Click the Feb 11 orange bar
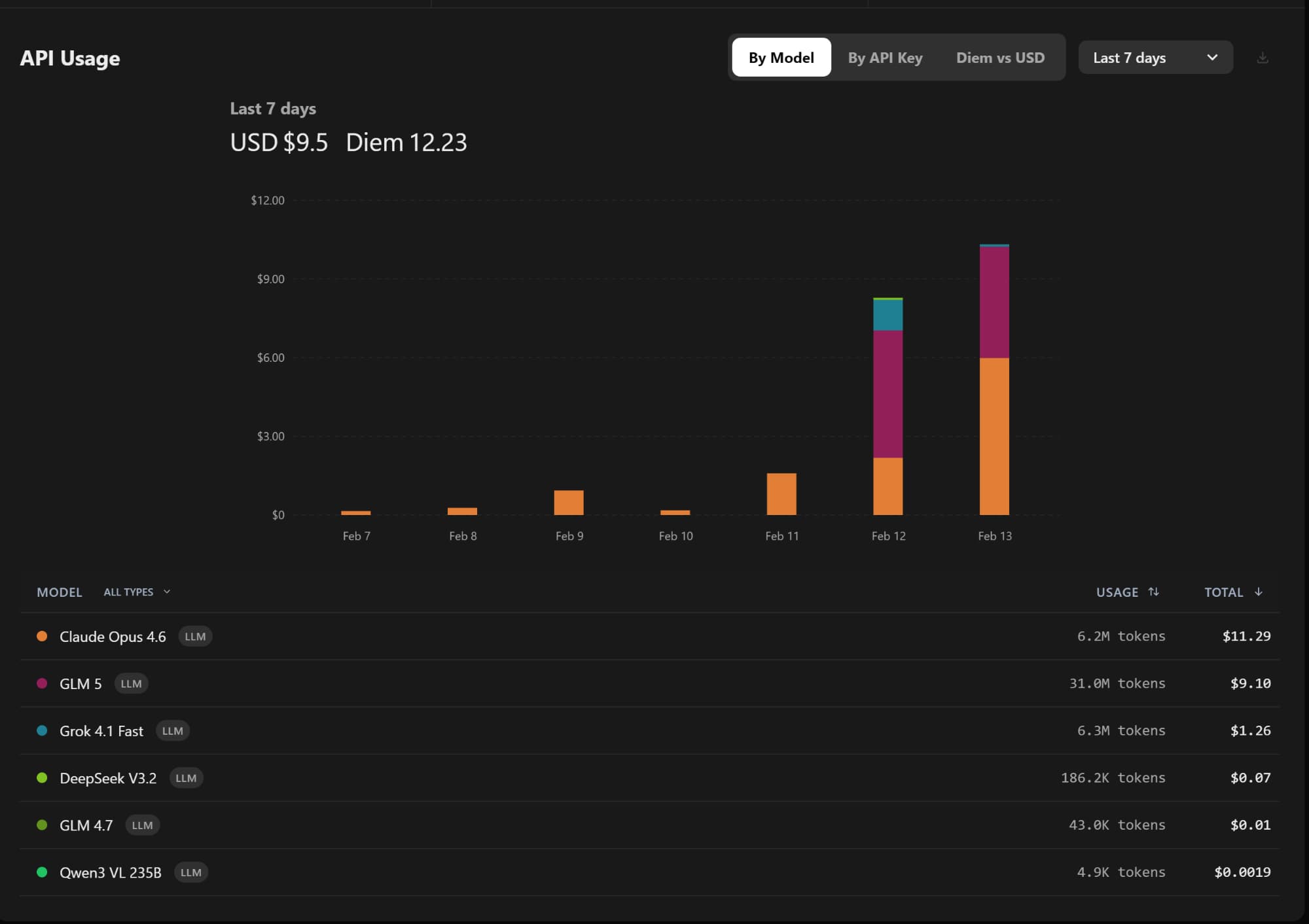This screenshot has width=1309, height=924. click(781, 494)
